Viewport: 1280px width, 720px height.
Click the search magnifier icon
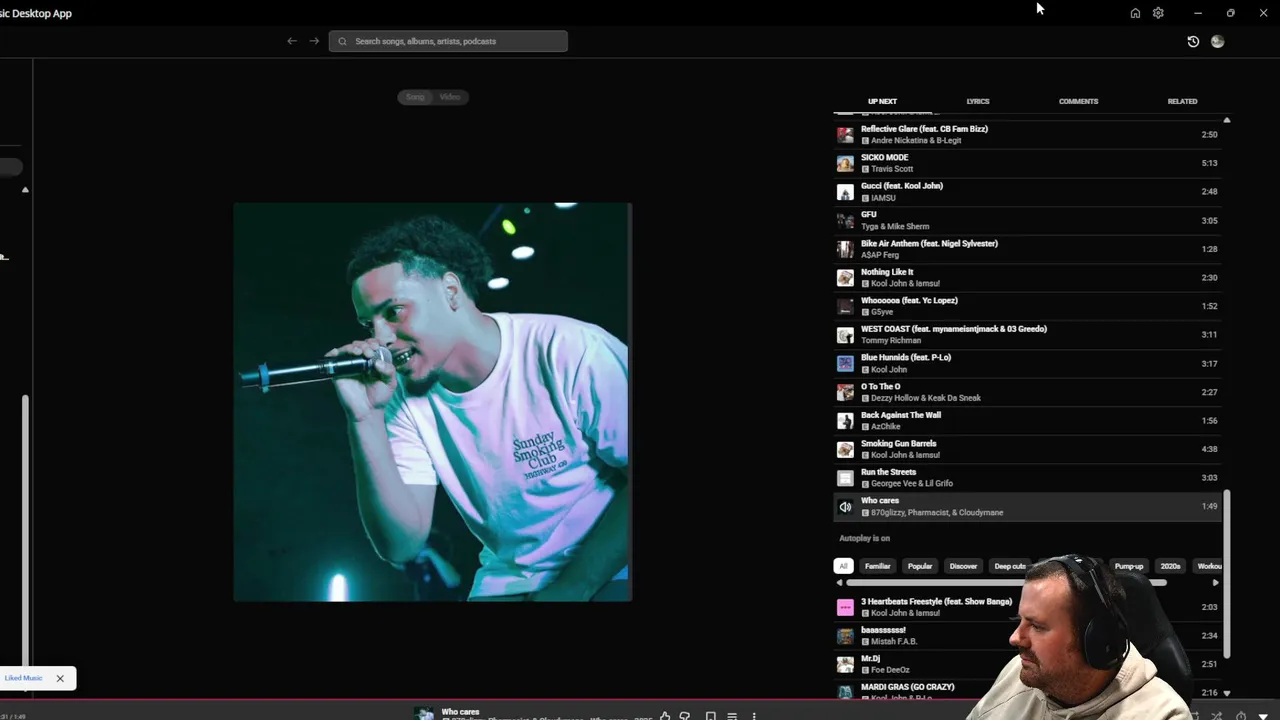coord(343,41)
